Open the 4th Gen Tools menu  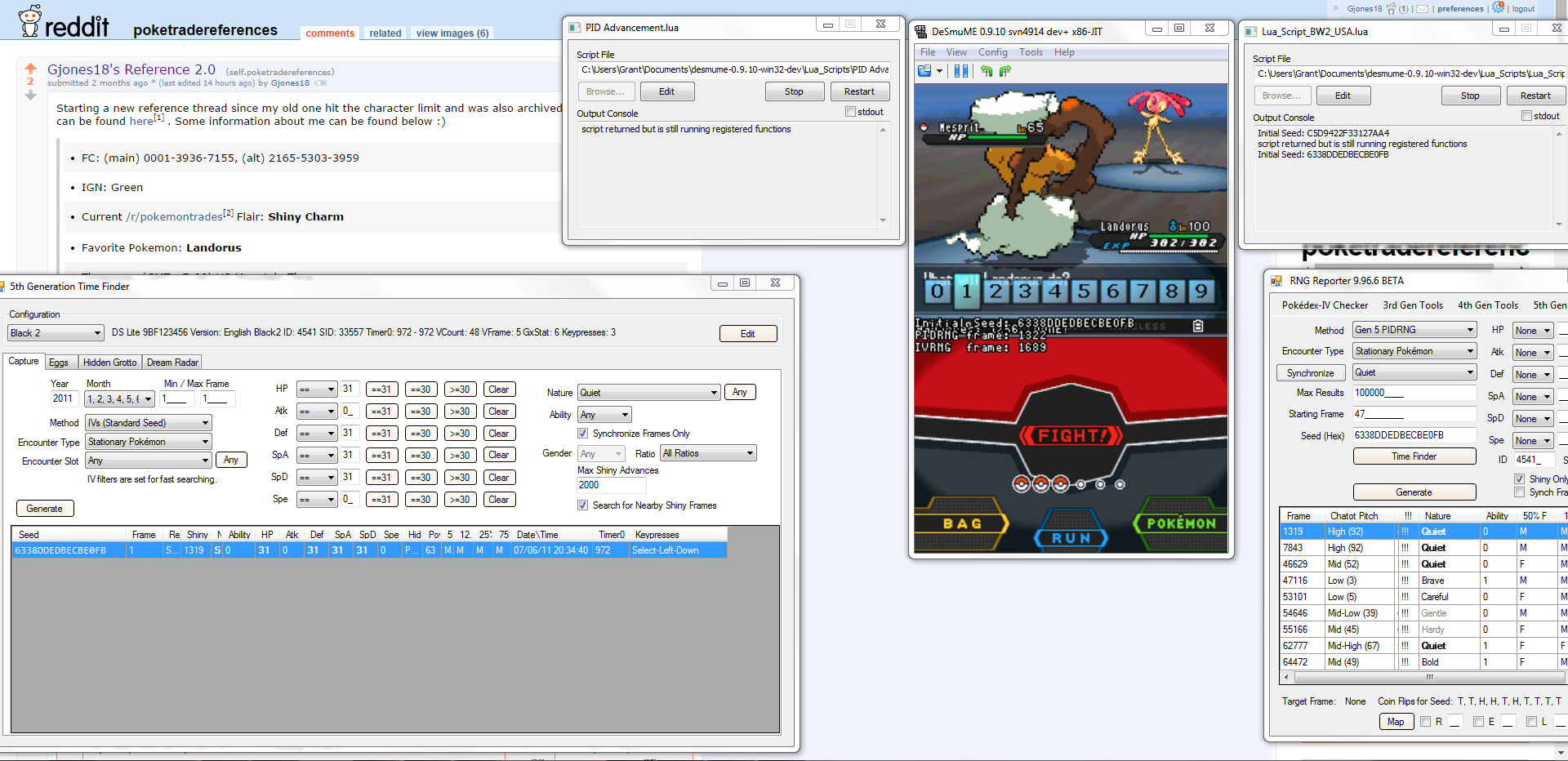(1488, 305)
